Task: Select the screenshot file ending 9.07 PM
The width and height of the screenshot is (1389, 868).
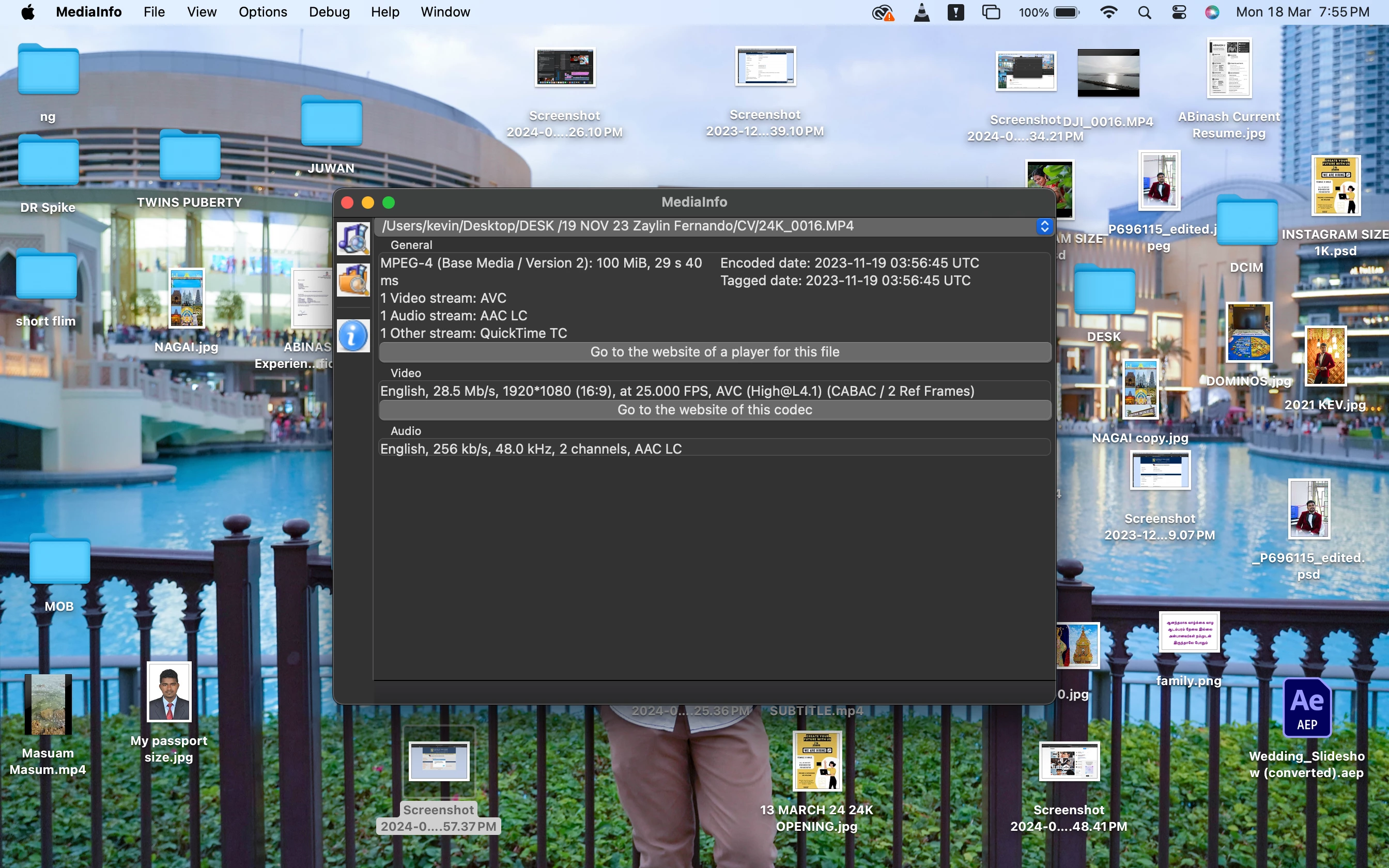Action: (1160, 470)
